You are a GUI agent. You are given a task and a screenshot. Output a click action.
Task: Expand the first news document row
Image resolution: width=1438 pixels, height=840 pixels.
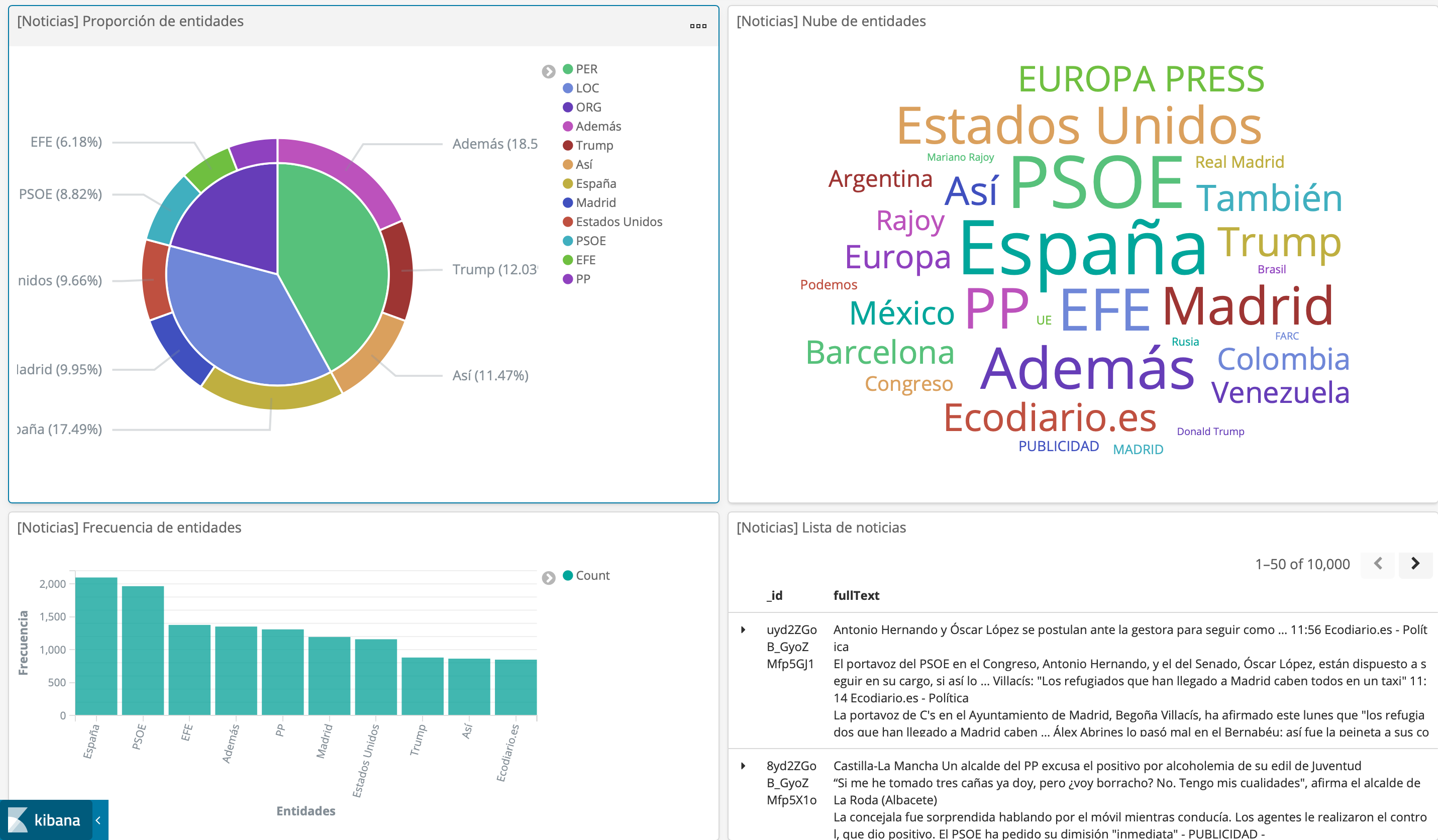pos(743,629)
